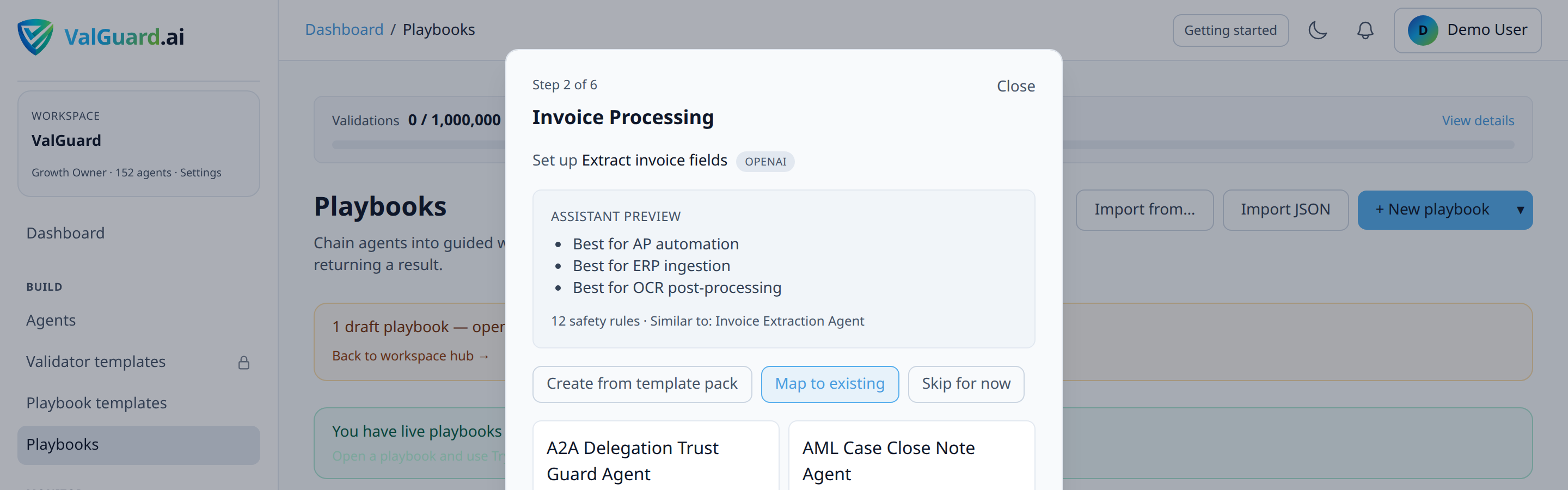The width and height of the screenshot is (1568, 490).
Task: Click Import JSON button
Action: pyautogui.click(x=1285, y=210)
